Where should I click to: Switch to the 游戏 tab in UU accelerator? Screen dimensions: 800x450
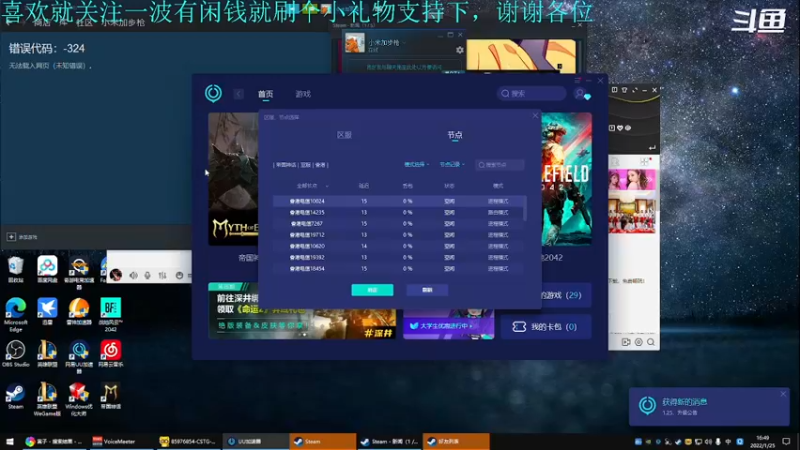(x=303, y=94)
